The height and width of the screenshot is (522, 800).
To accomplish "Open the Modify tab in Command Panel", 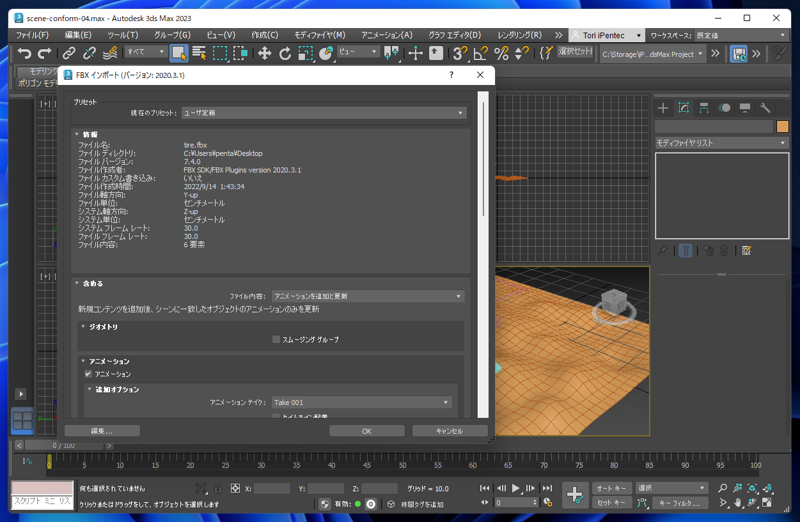I will [x=683, y=108].
